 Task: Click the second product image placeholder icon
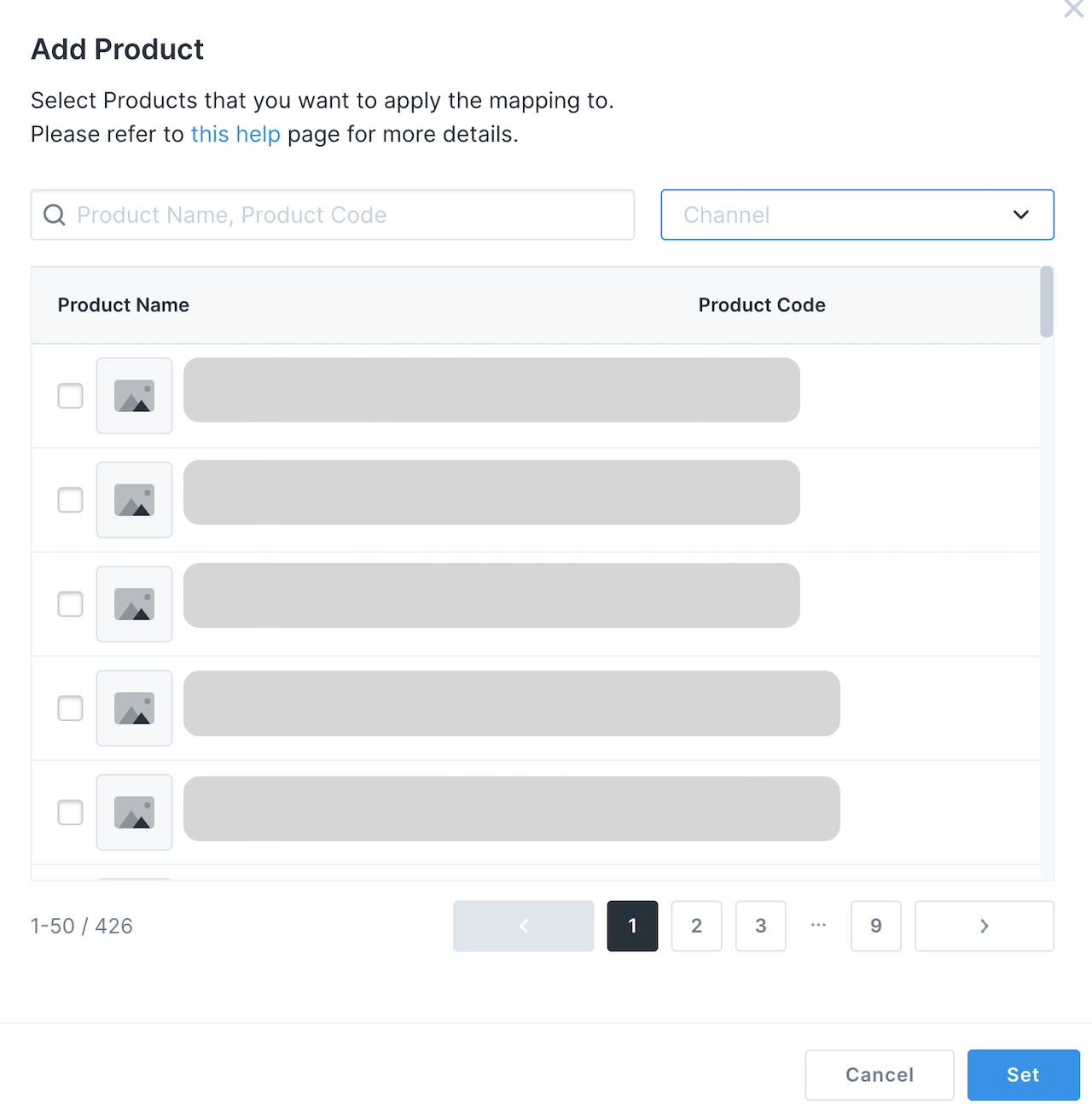[x=134, y=500]
